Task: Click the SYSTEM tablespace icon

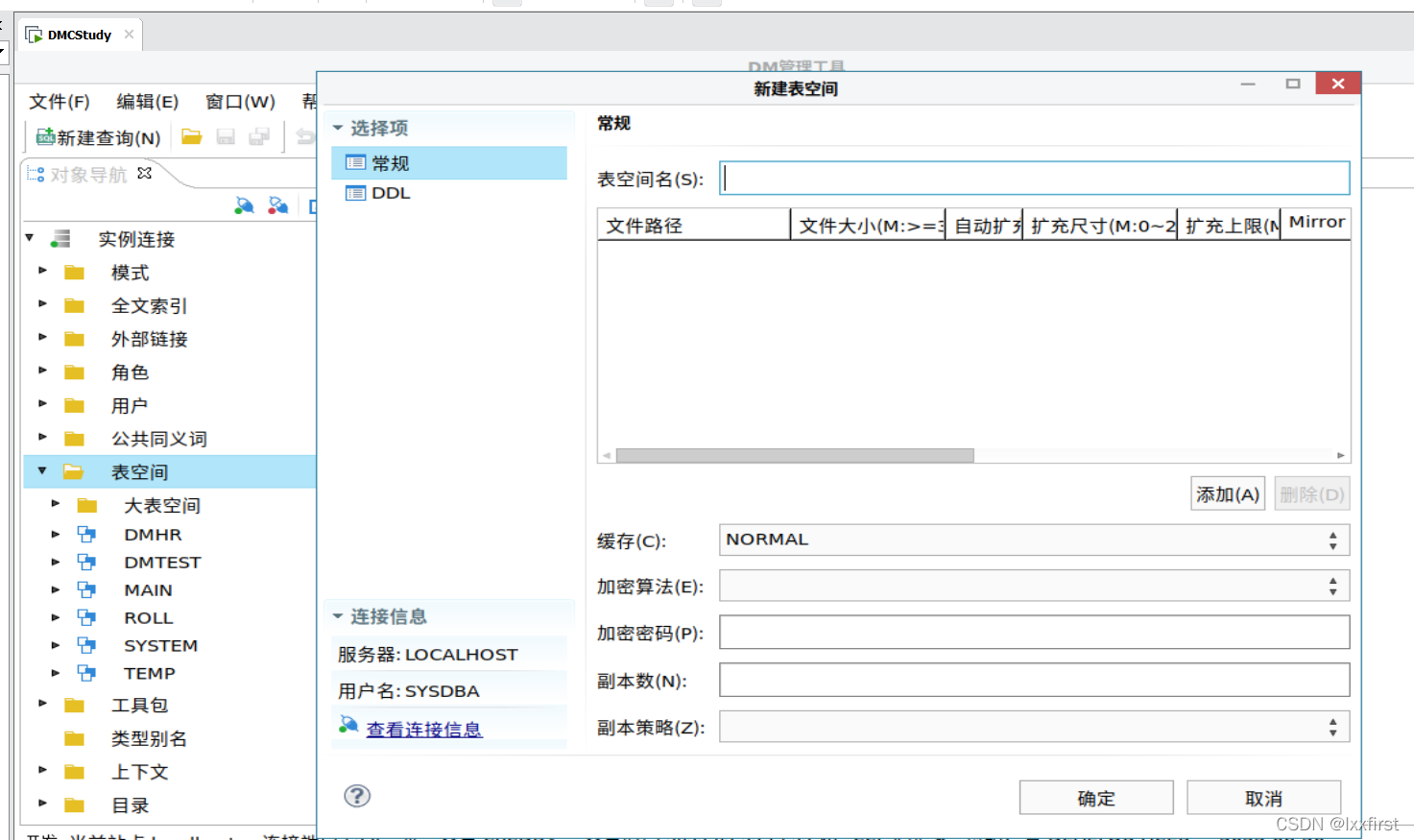Action: click(87, 646)
